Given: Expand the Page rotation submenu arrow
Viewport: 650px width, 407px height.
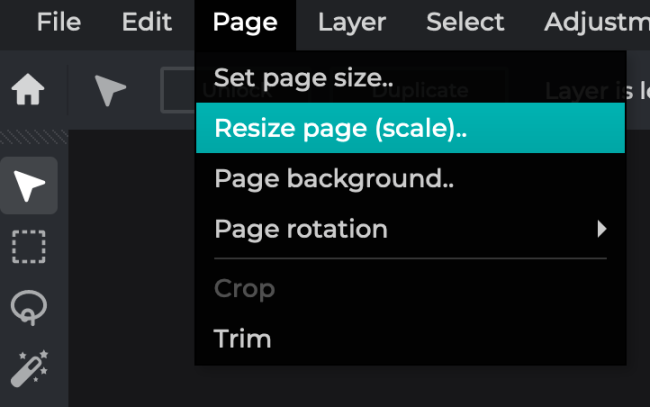Looking at the screenshot, I should pos(601,229).
